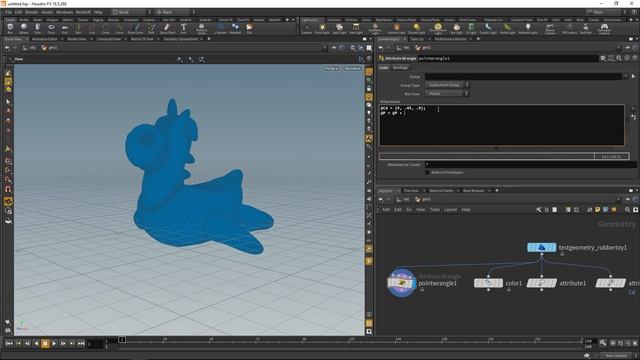This screenshot has height=360, width=640.
Task: Add a Spot Light from shelf
Action: 339,29
